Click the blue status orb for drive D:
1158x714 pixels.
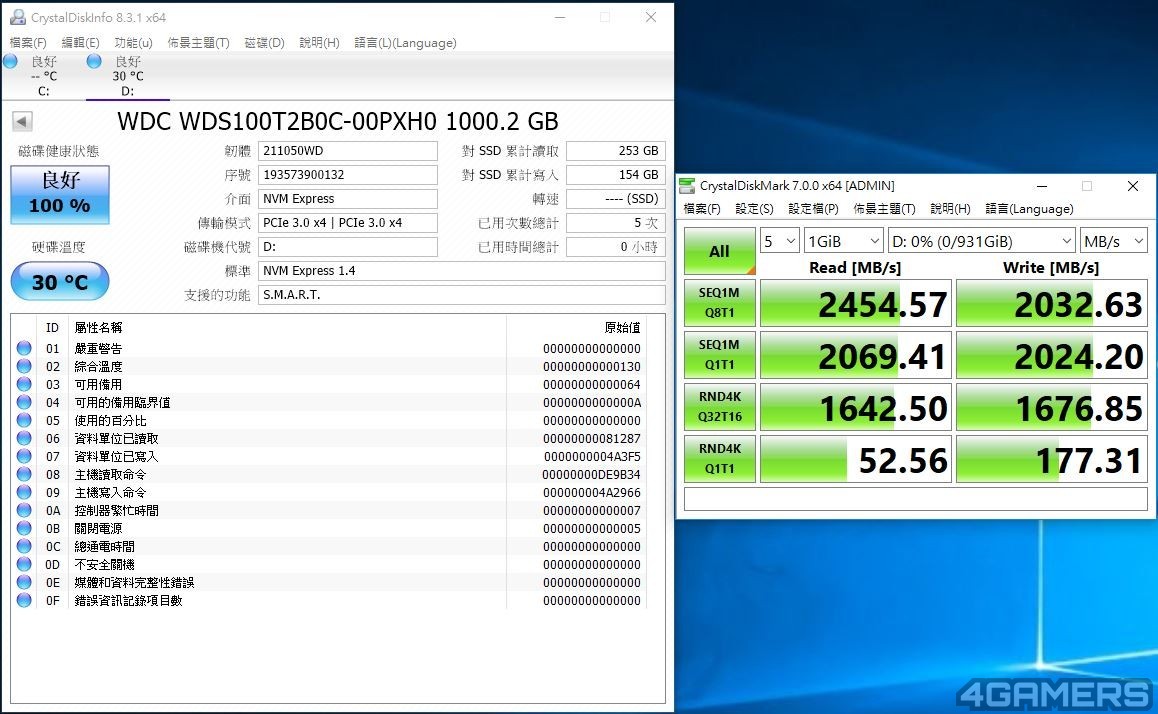click(x=94, y=61)
